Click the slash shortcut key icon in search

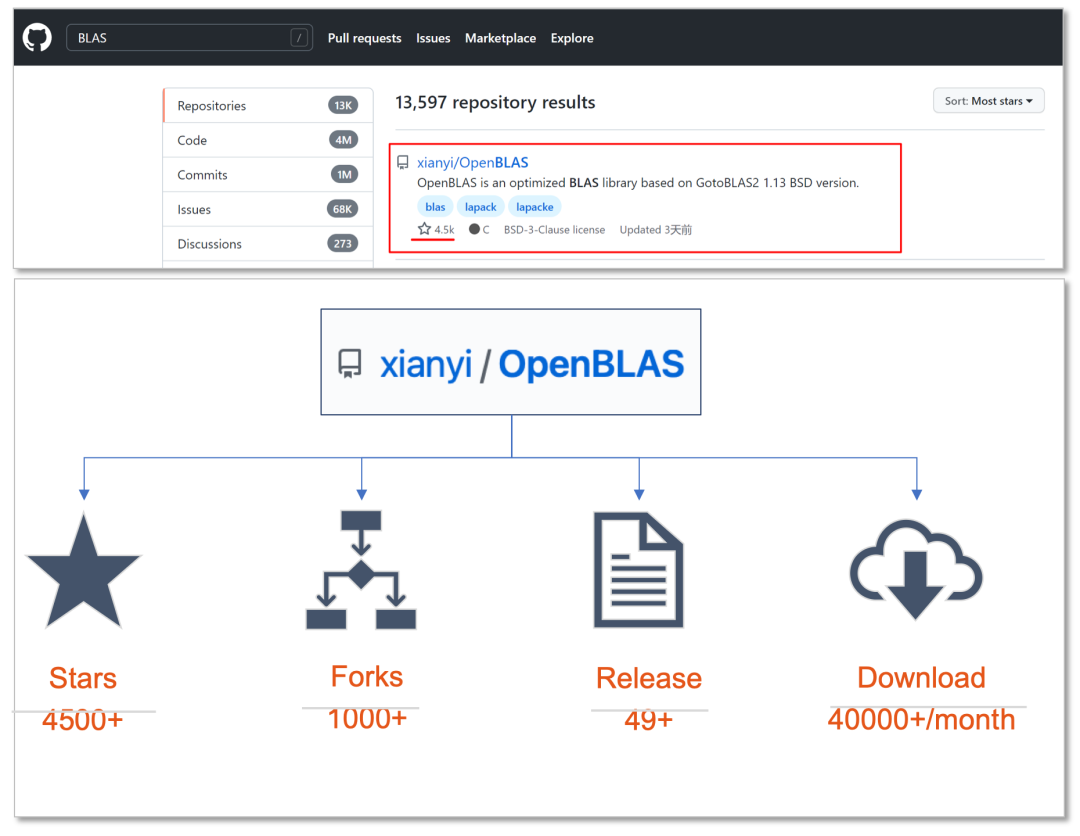pyautogui.click(x=299, y=38)
